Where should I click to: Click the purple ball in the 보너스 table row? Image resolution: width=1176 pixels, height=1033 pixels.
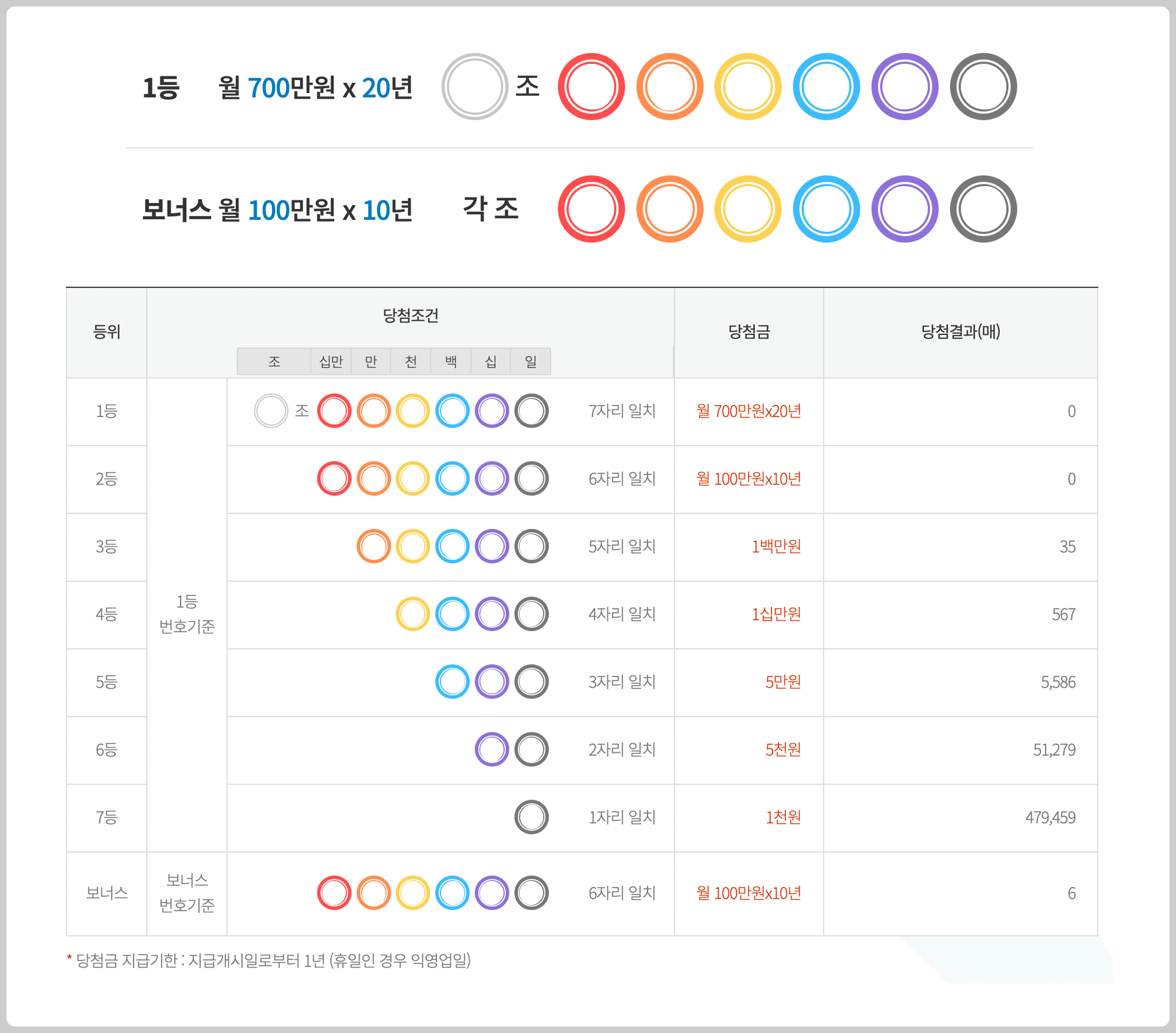[492, 893]
